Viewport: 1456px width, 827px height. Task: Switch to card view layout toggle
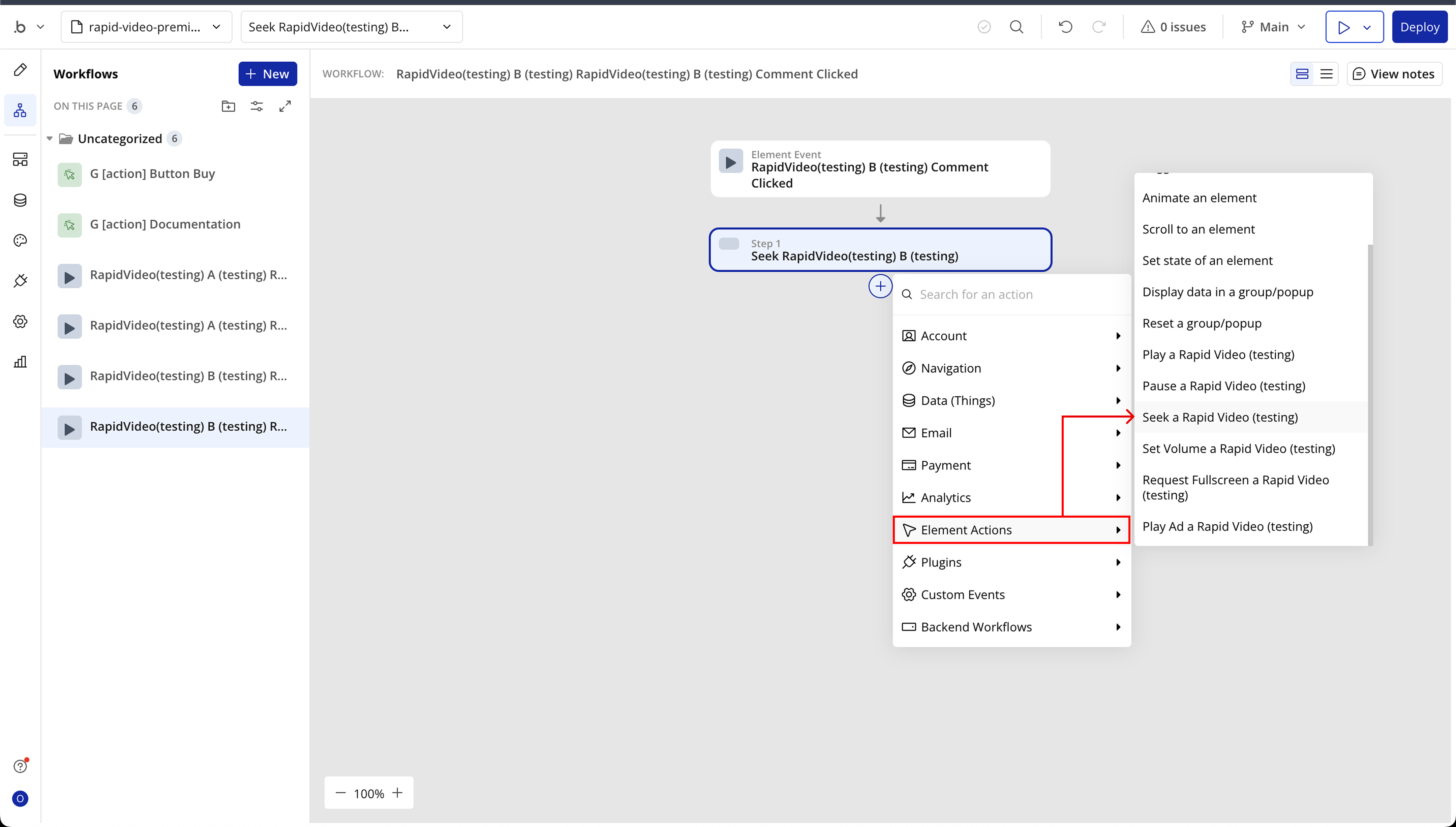click(1302, 74)
